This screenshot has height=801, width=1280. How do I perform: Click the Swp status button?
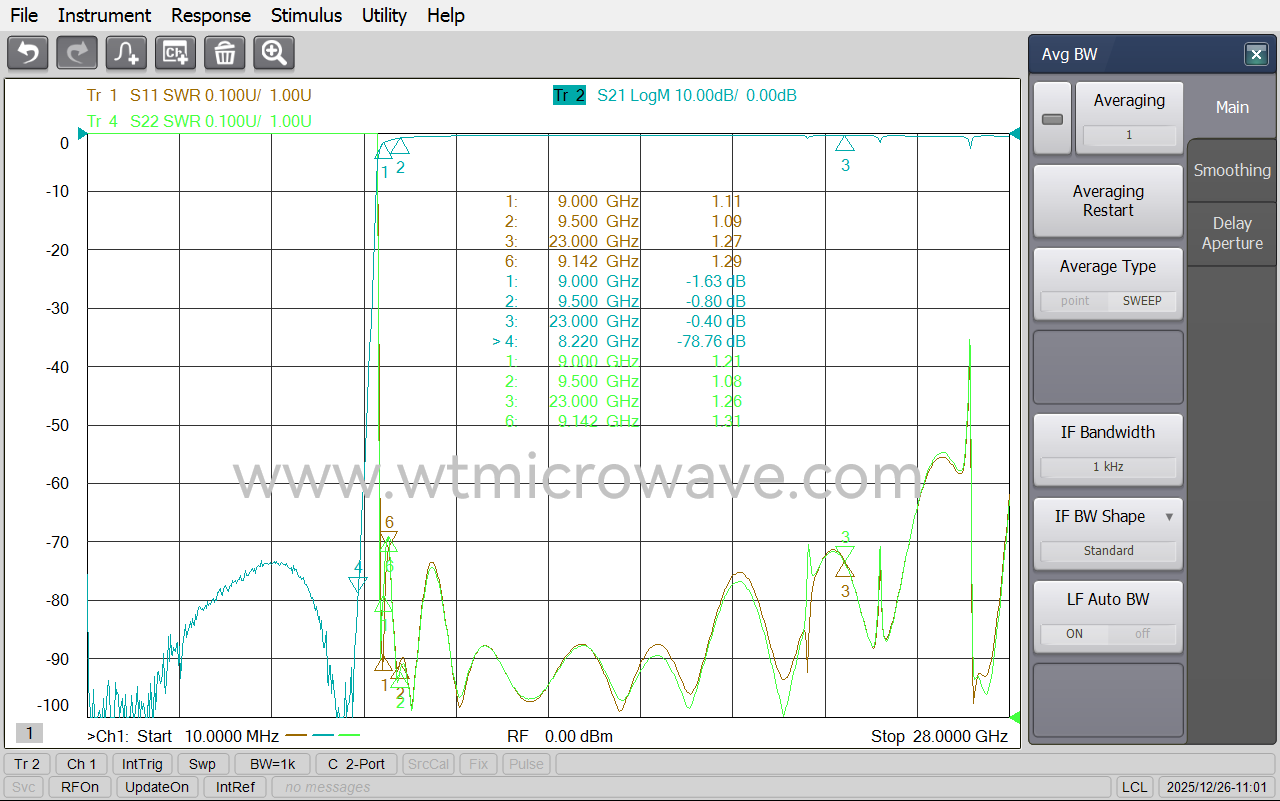coord(202,764)
